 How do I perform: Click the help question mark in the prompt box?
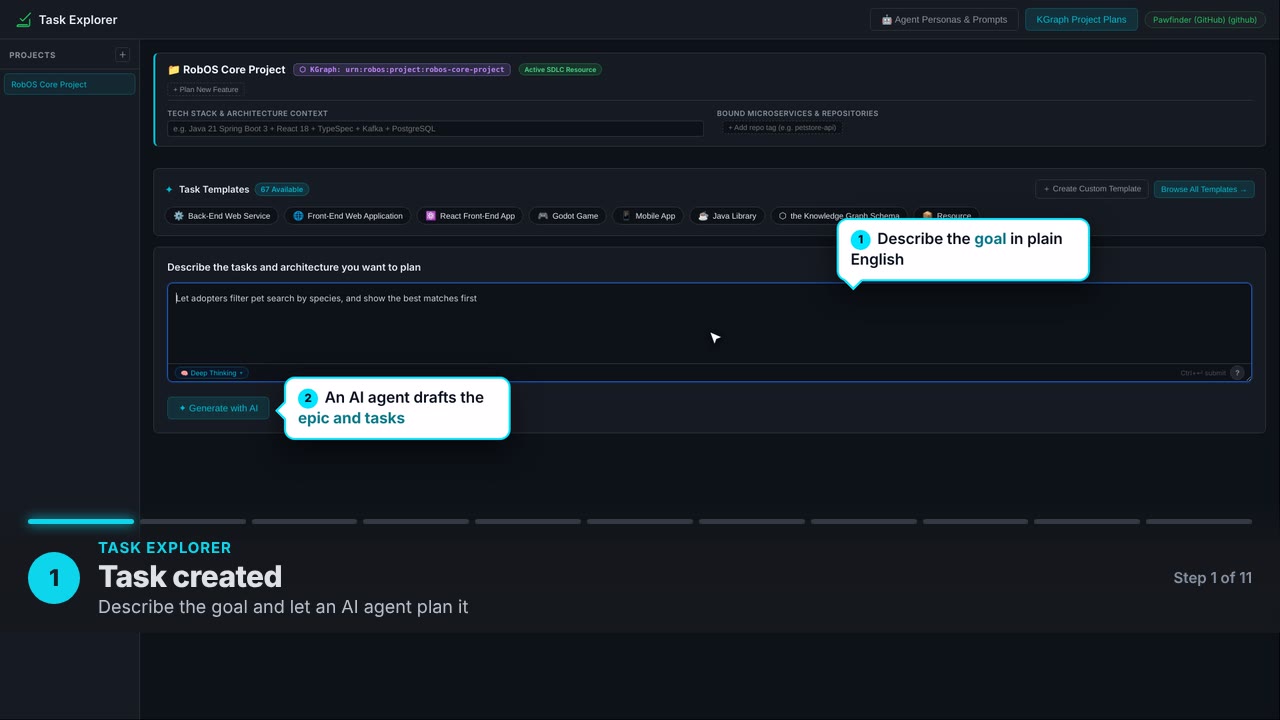tap(1237, 373)
